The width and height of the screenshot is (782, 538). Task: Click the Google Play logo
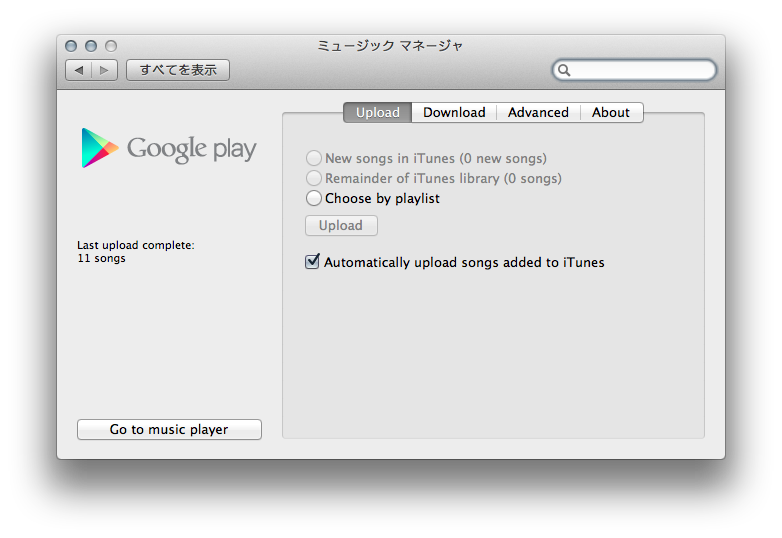pyautogui.click(x=169, y=148)
